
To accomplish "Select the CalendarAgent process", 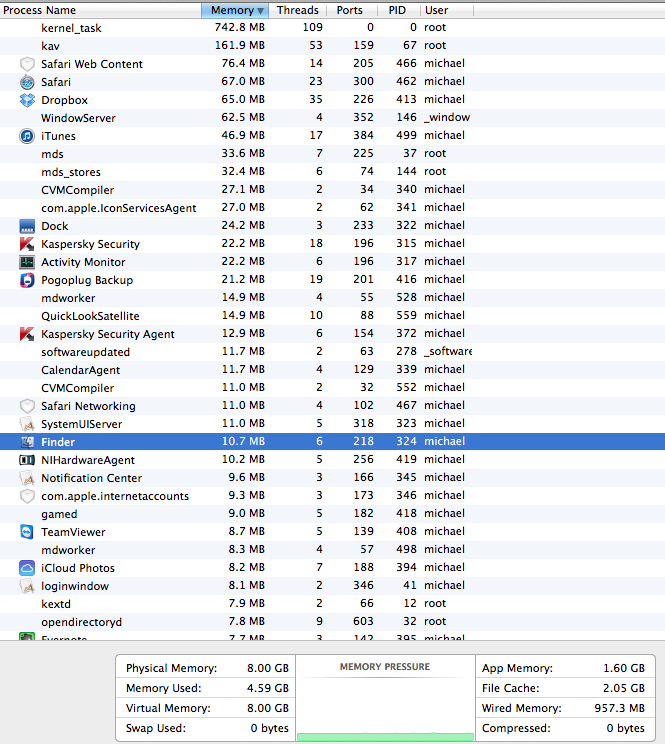I will [332, 370].
